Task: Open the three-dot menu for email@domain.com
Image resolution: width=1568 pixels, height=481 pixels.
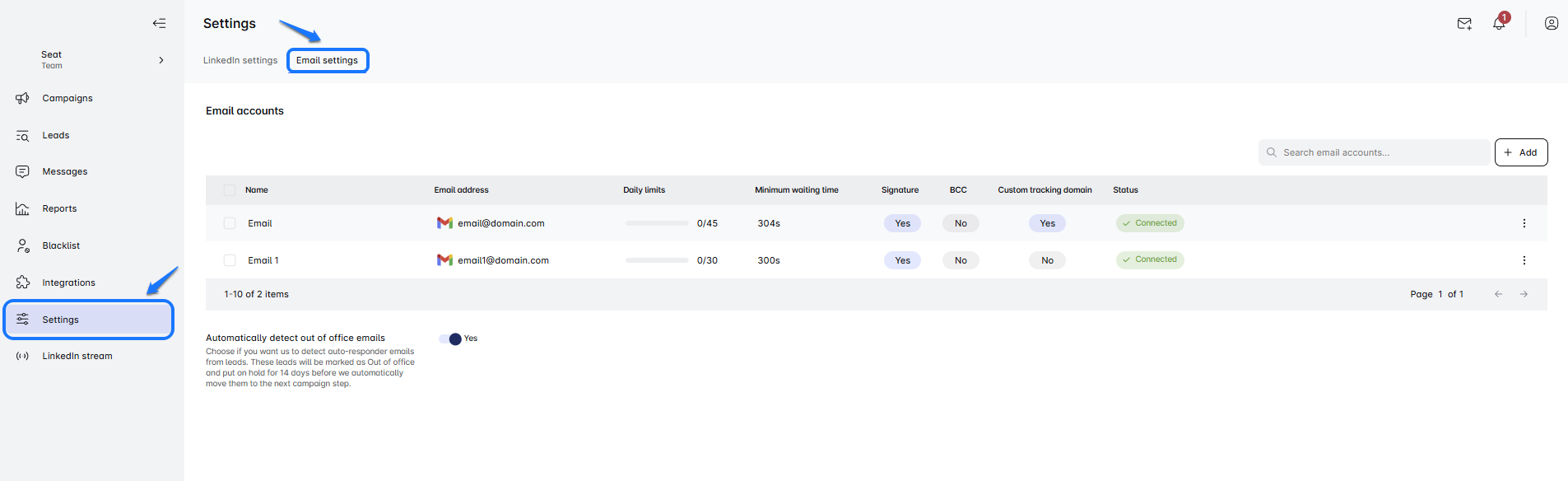Action: coord(1524,223)
